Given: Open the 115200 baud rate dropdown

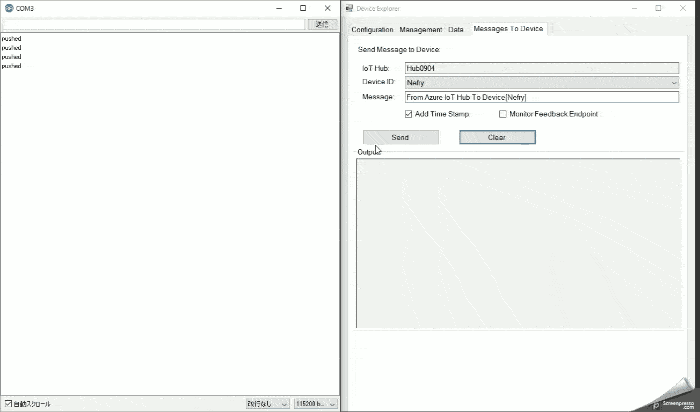Looking at the screenshot, I should click(315, 404).
